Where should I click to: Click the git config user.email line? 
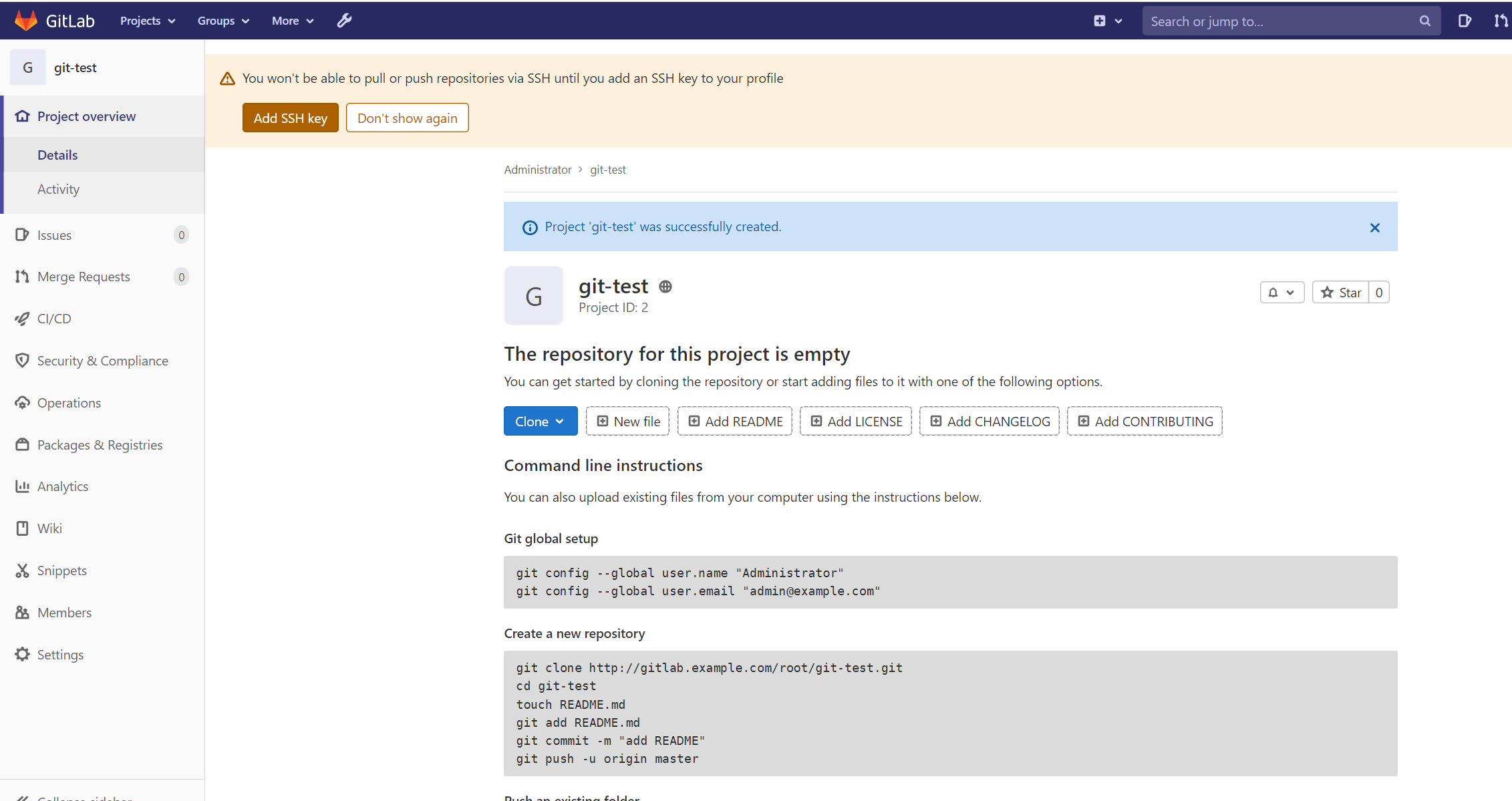698,591
